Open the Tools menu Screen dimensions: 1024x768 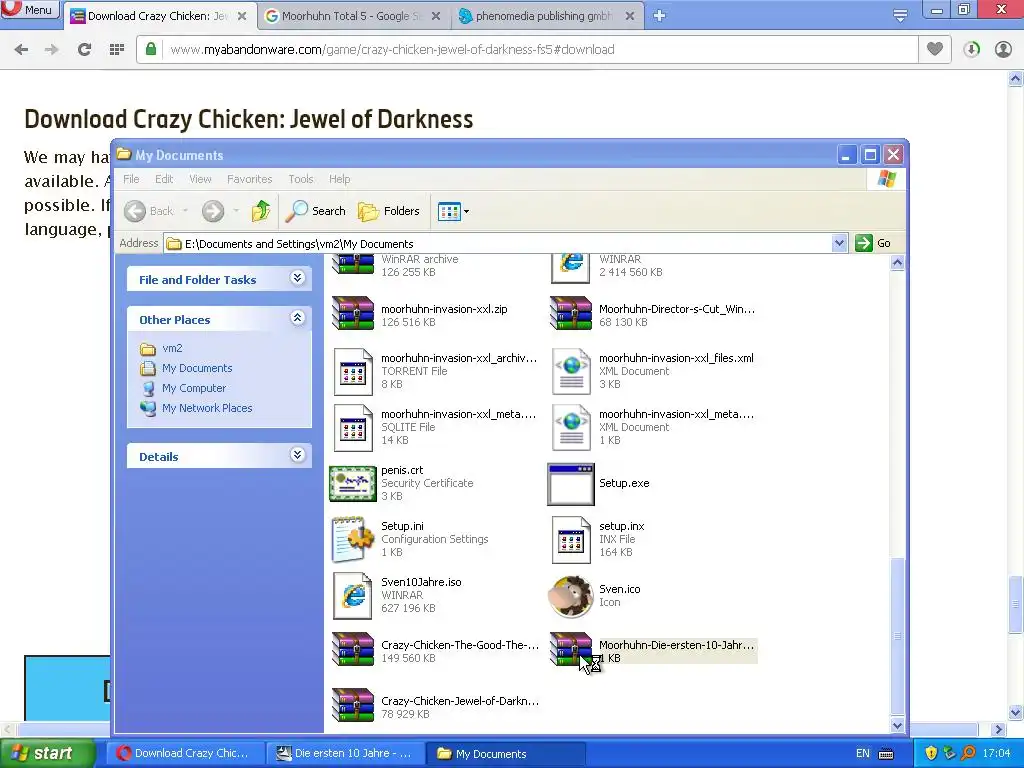[x=301, y=179]
